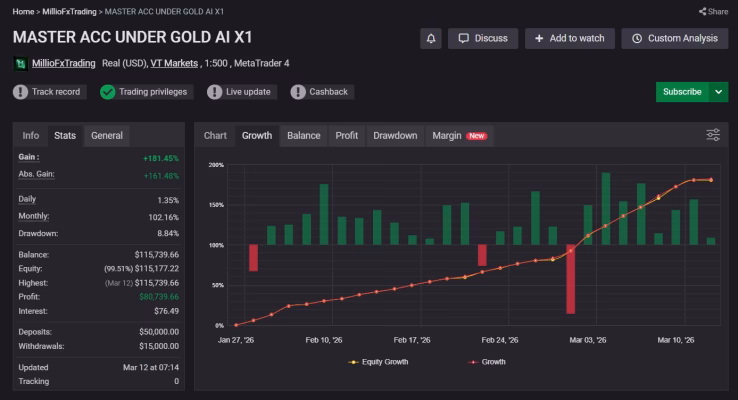The height and width of the screenshot is (400, 738).
Task: Toggle Growth series in chart legend
Action: point(487,362)
